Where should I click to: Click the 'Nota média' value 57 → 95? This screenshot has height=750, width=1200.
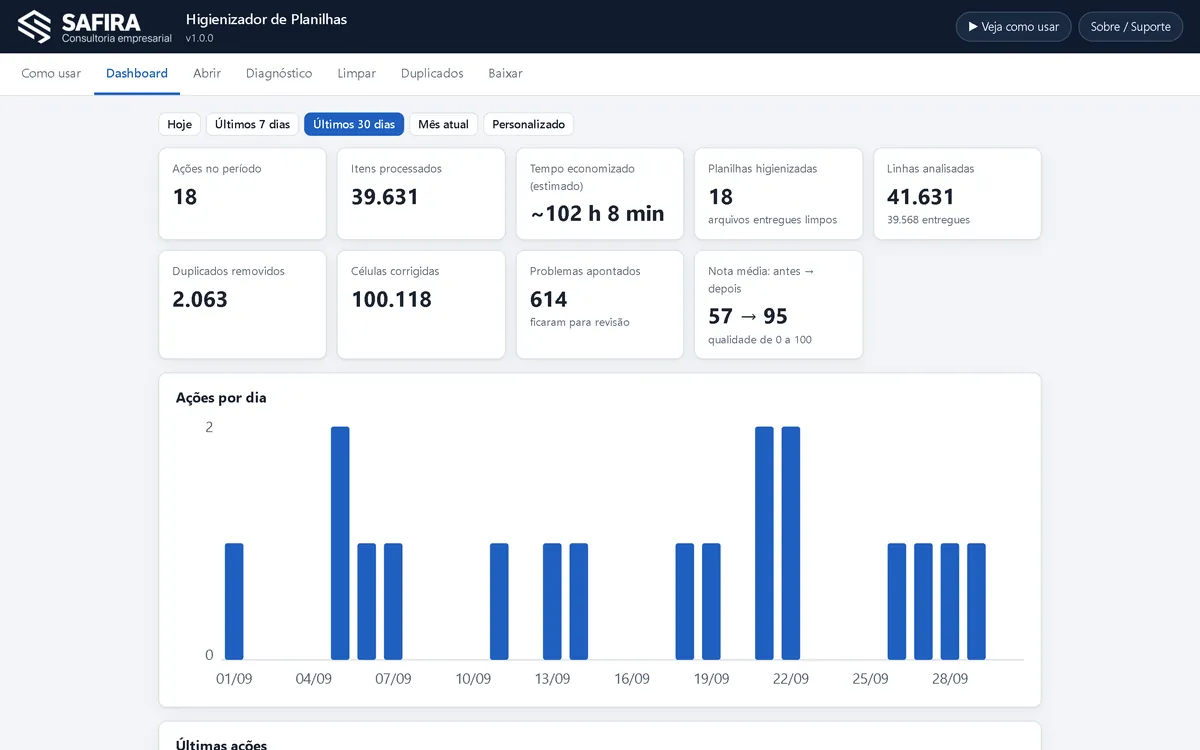point(748,316)
